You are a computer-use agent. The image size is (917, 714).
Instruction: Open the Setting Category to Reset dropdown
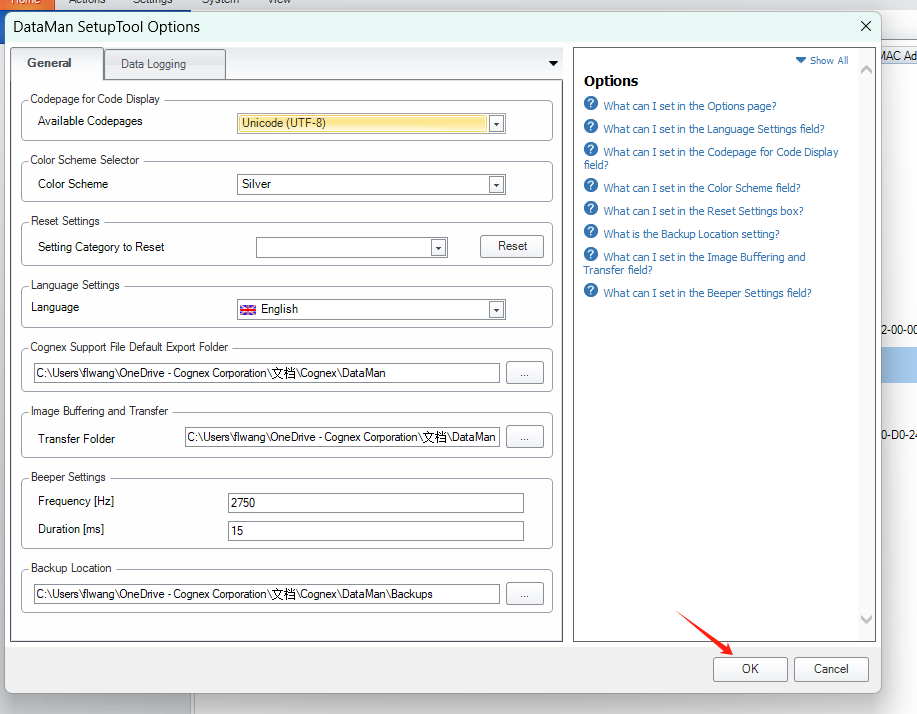coord(438,248)
